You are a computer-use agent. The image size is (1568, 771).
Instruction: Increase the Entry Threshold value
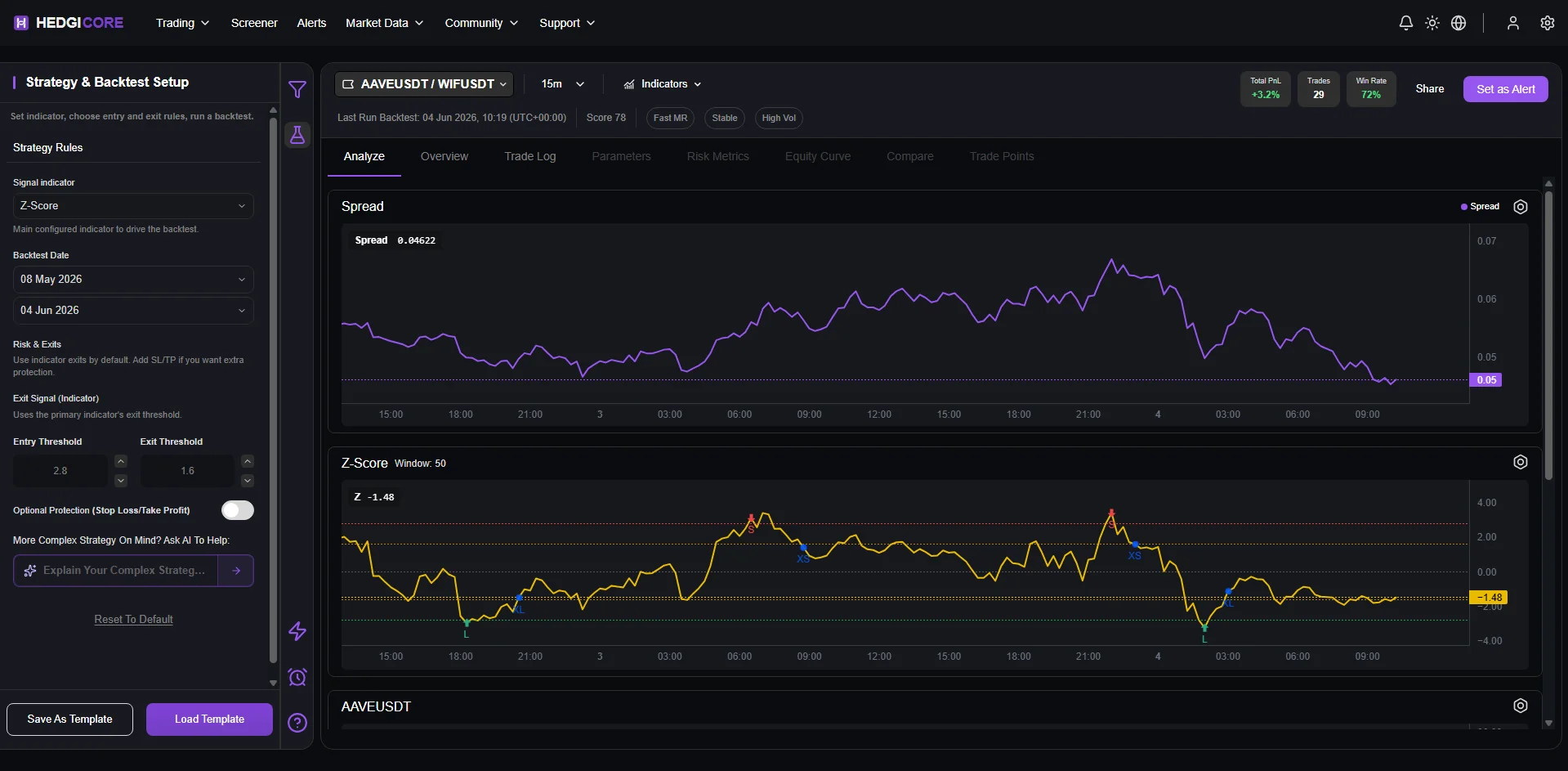pos(121,461)
